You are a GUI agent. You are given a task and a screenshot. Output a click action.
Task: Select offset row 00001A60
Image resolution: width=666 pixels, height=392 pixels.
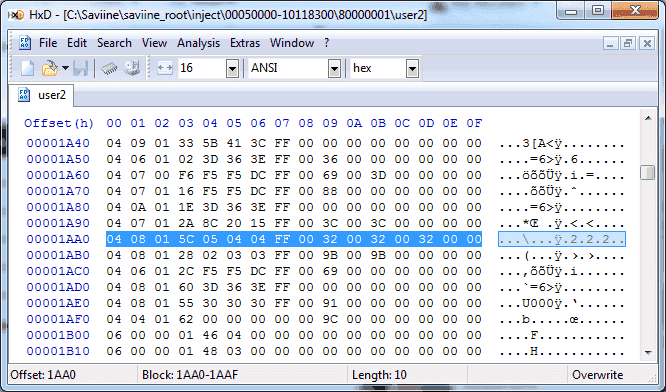58,175
